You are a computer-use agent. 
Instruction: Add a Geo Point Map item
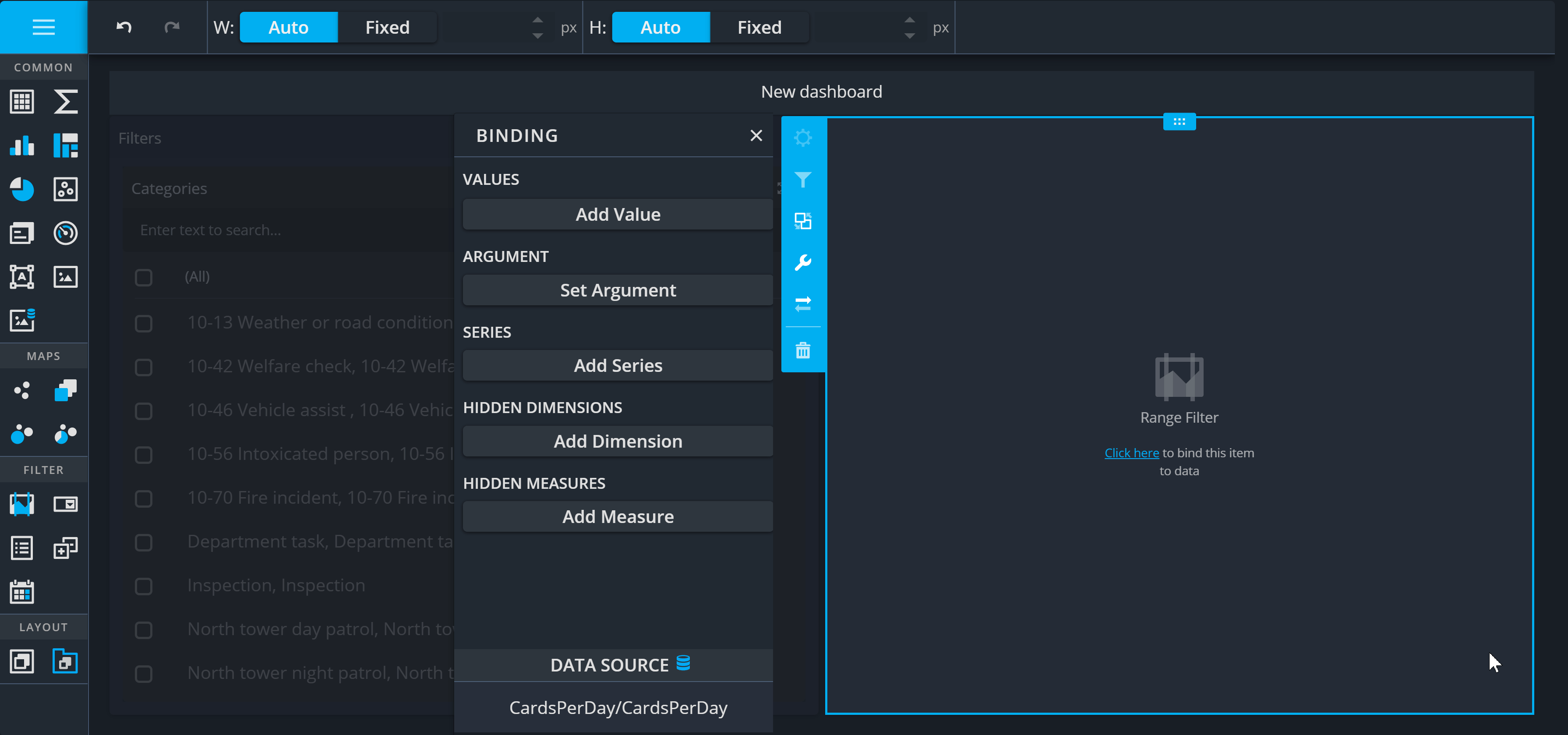(x=22, y=390)
